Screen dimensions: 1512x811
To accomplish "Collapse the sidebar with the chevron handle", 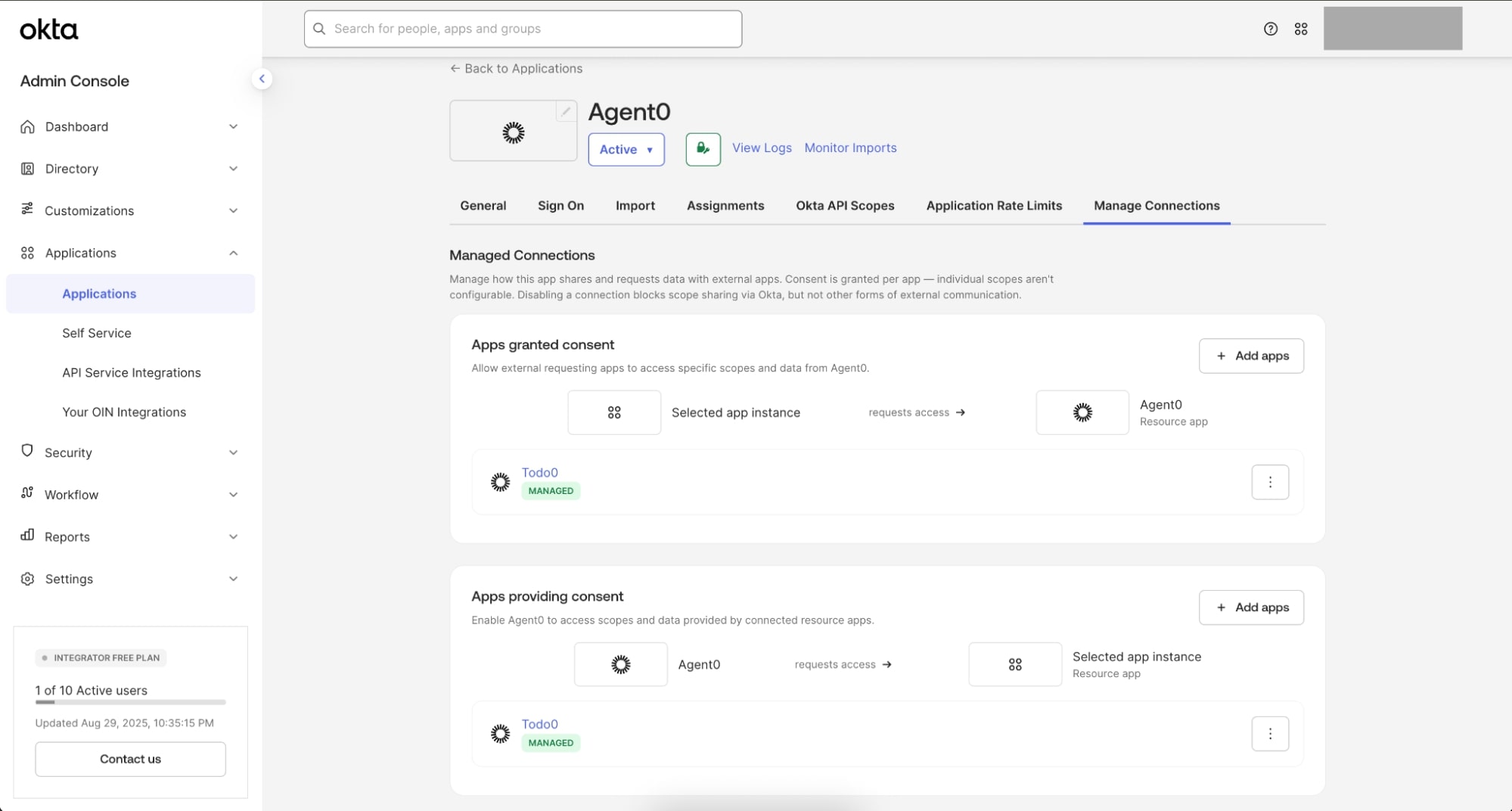I will 262,79.
